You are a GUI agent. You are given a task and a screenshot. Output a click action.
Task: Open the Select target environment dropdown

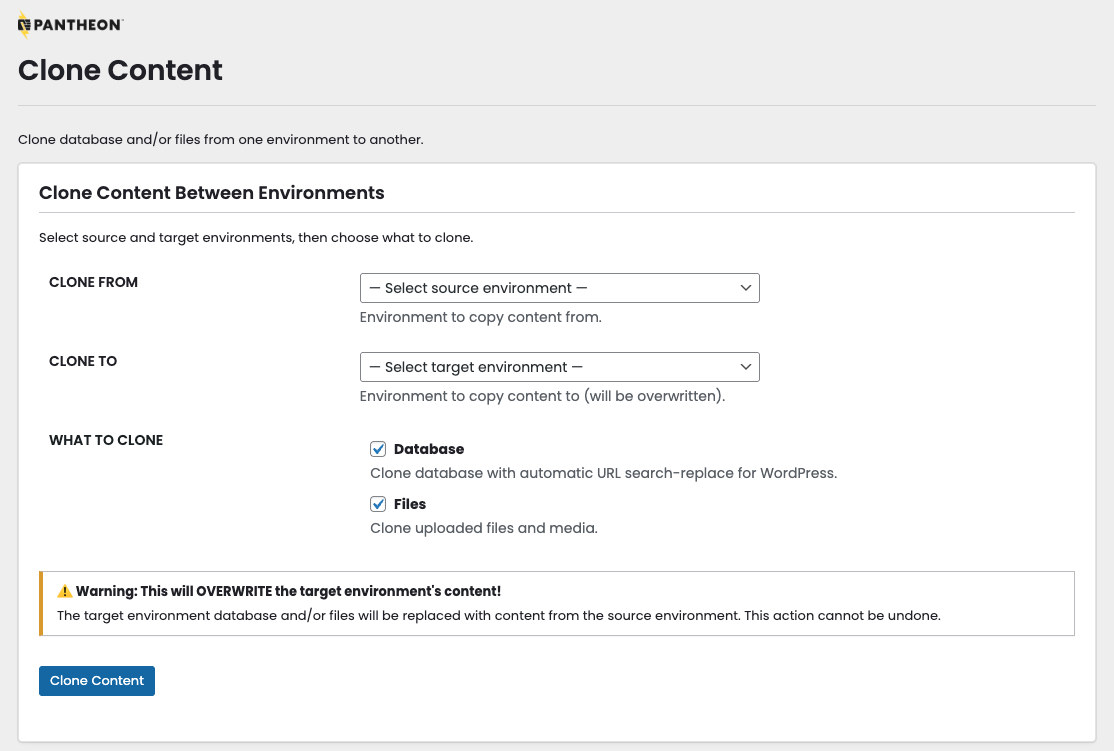tap(560, 367)
